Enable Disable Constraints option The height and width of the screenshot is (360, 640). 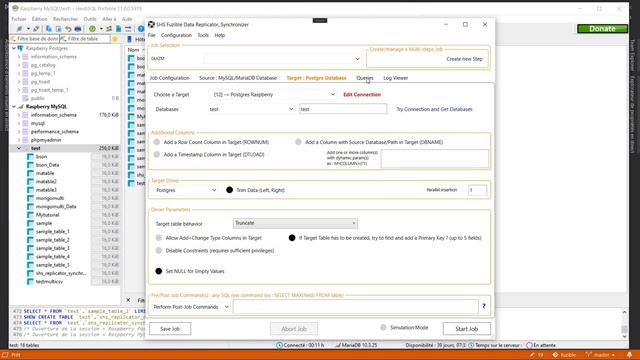(159, 251)
